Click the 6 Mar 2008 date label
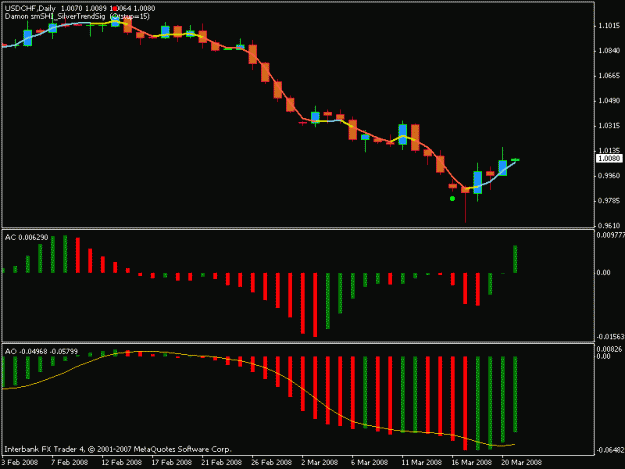 click(369, 463)
